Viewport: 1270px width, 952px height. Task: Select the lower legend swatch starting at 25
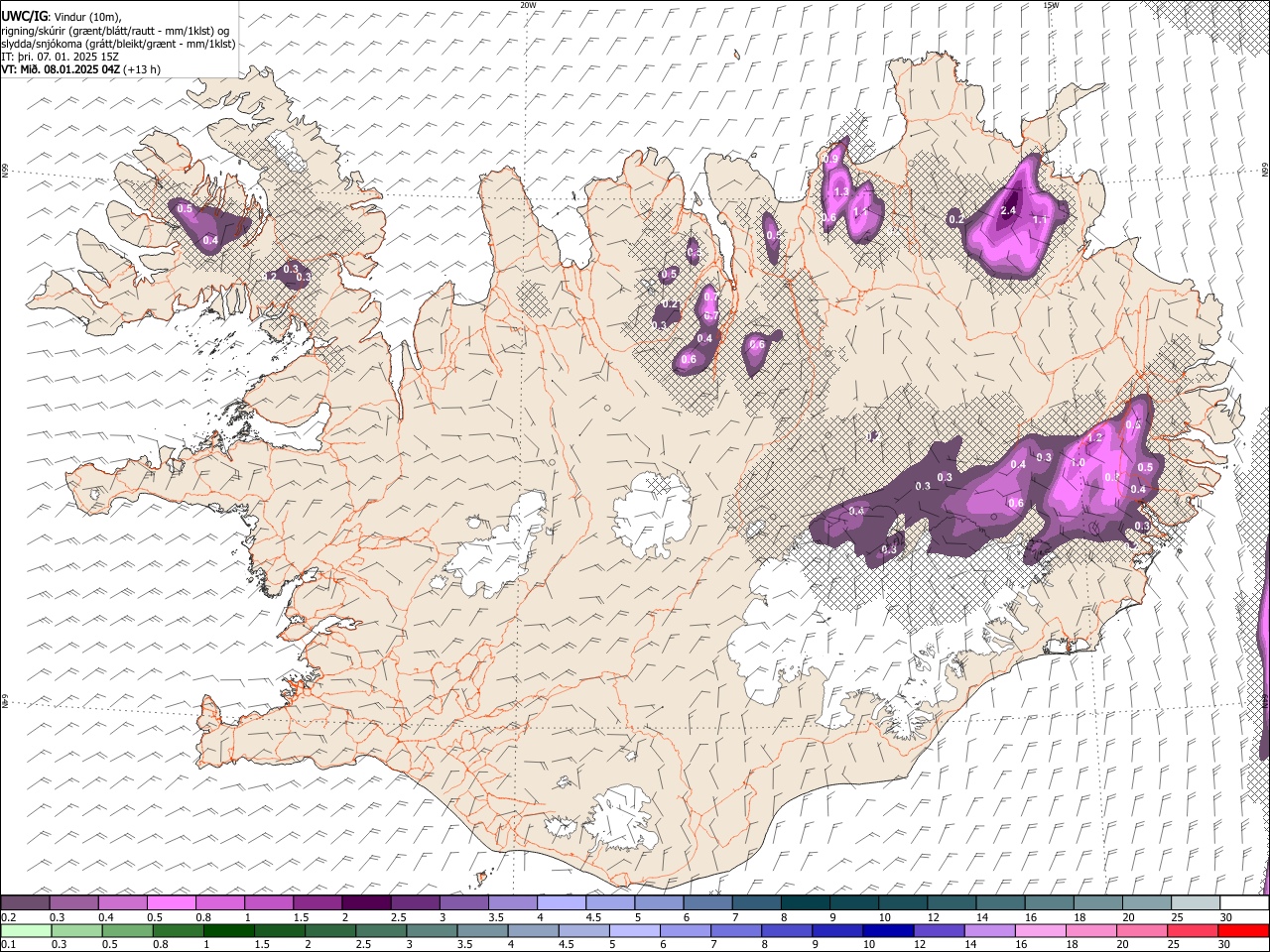click(x=1192, y=930)
